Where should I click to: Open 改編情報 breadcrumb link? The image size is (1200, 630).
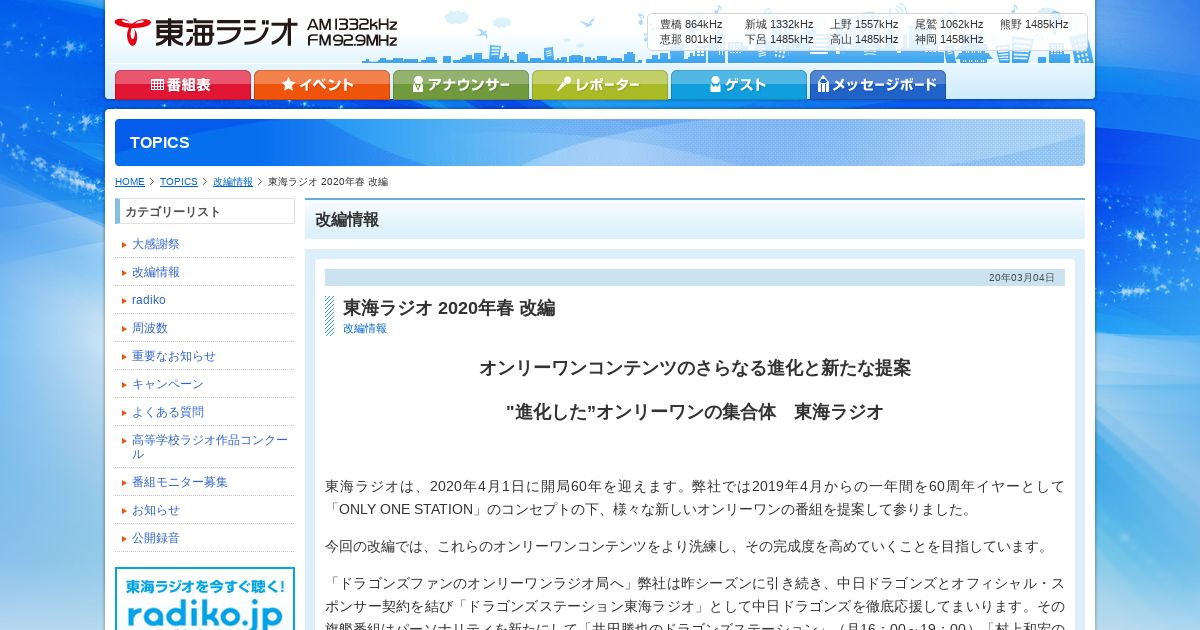coord(233,182)
